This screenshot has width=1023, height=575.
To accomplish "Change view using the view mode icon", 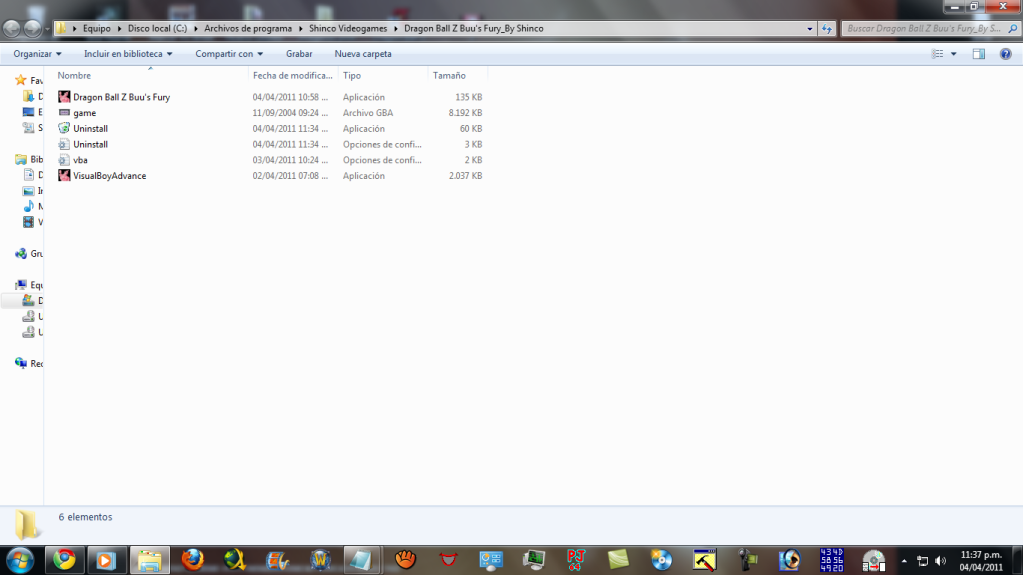I will tap(938, 54).
